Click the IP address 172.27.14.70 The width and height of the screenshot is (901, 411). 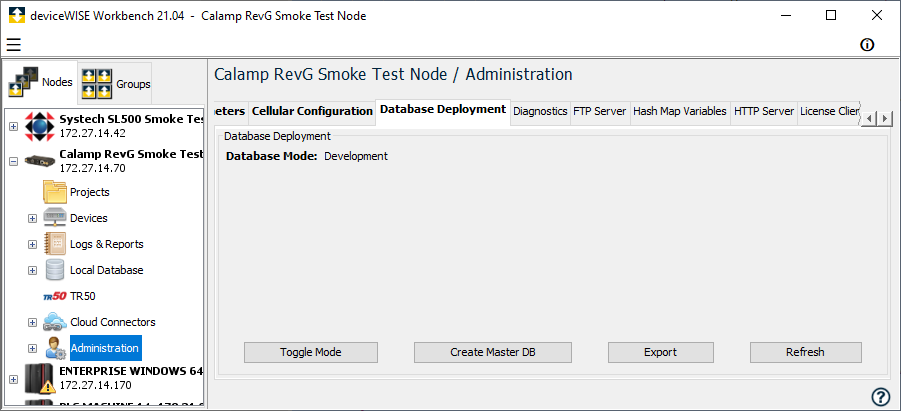93,168
